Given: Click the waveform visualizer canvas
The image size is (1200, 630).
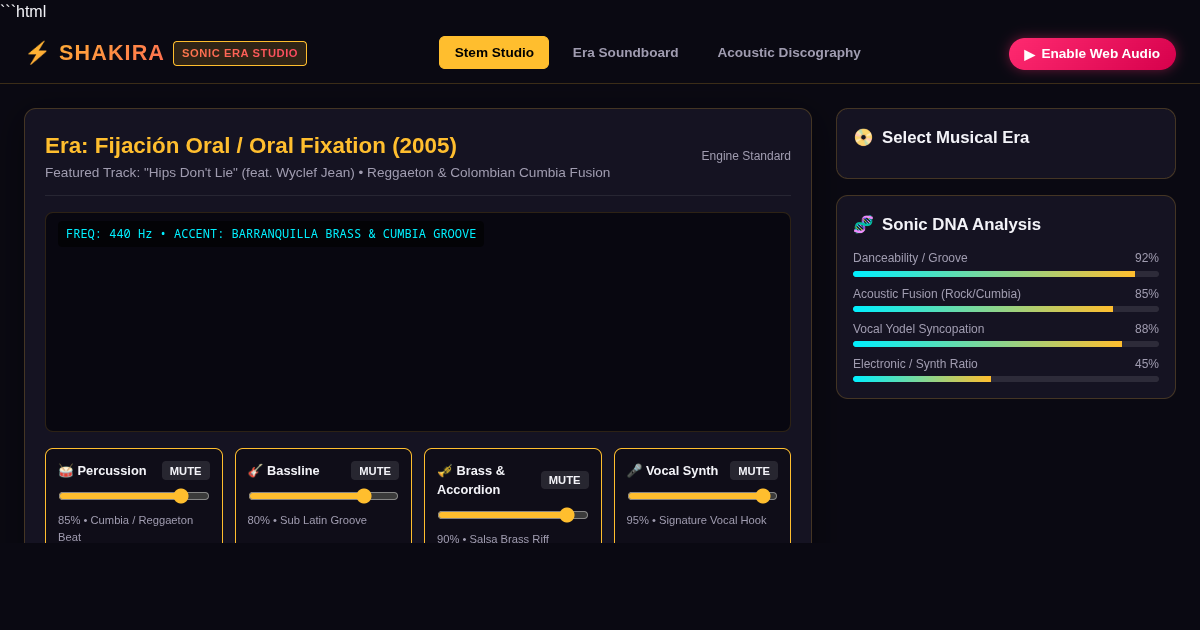Looking at the screenshot, I should pos(418,322).
